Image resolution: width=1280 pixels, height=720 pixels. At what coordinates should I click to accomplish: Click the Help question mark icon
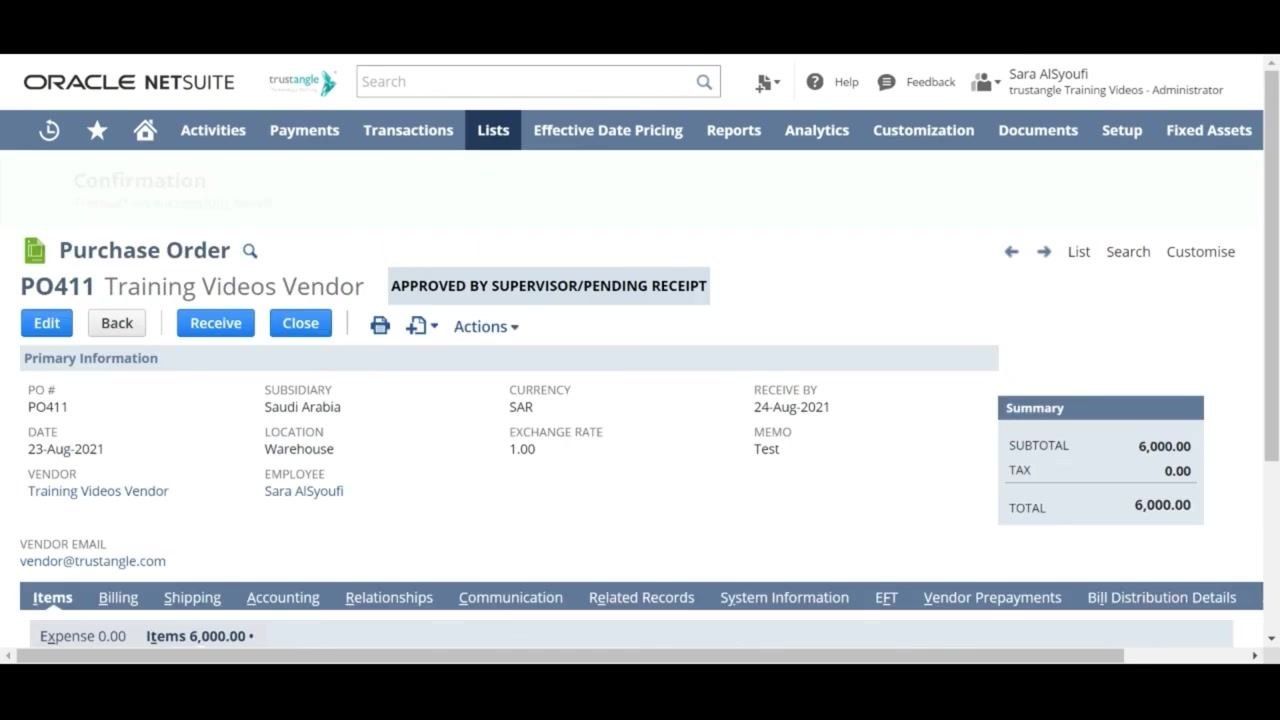point(815,82)
